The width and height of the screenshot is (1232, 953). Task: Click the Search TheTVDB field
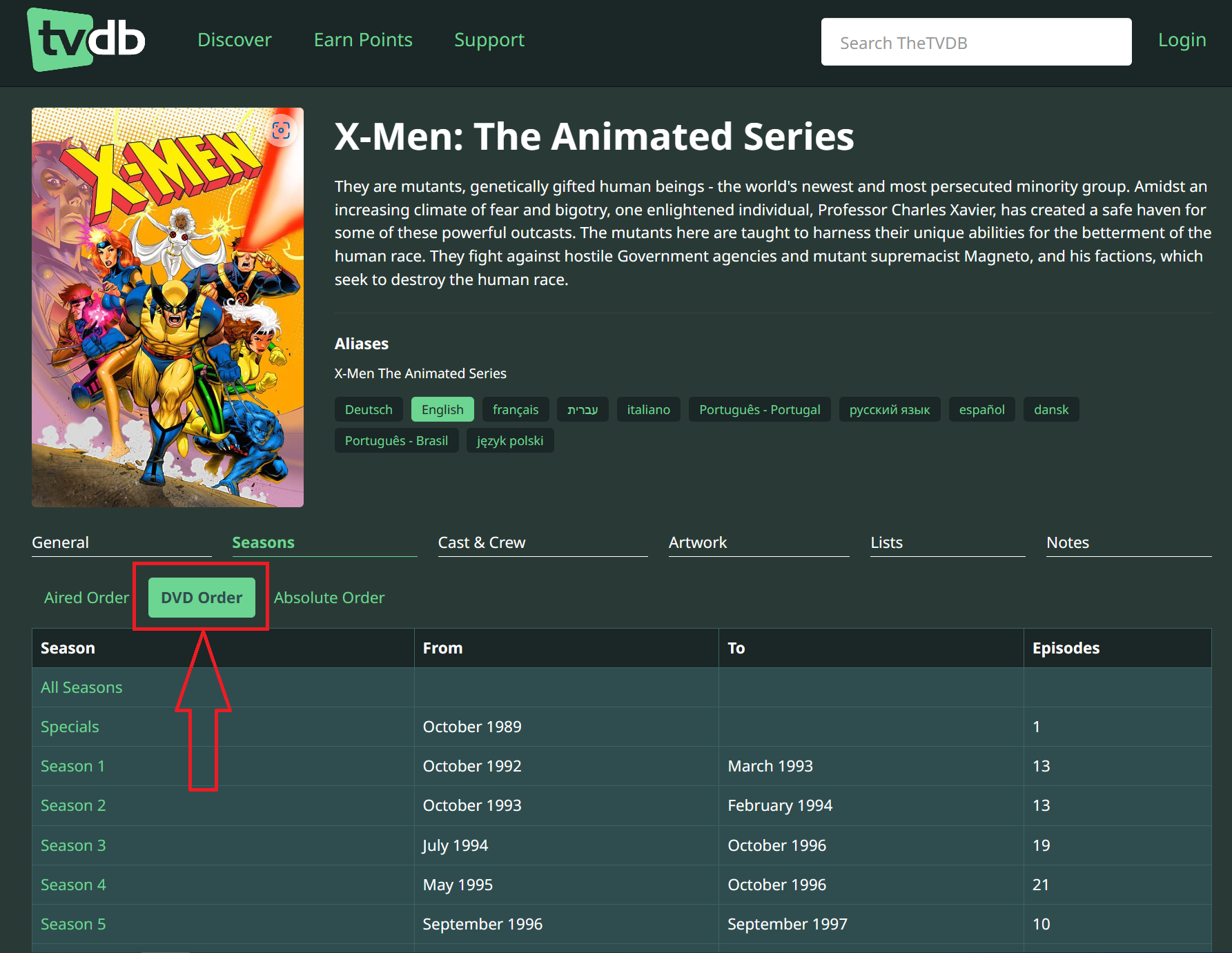click(x=976, y=42)
